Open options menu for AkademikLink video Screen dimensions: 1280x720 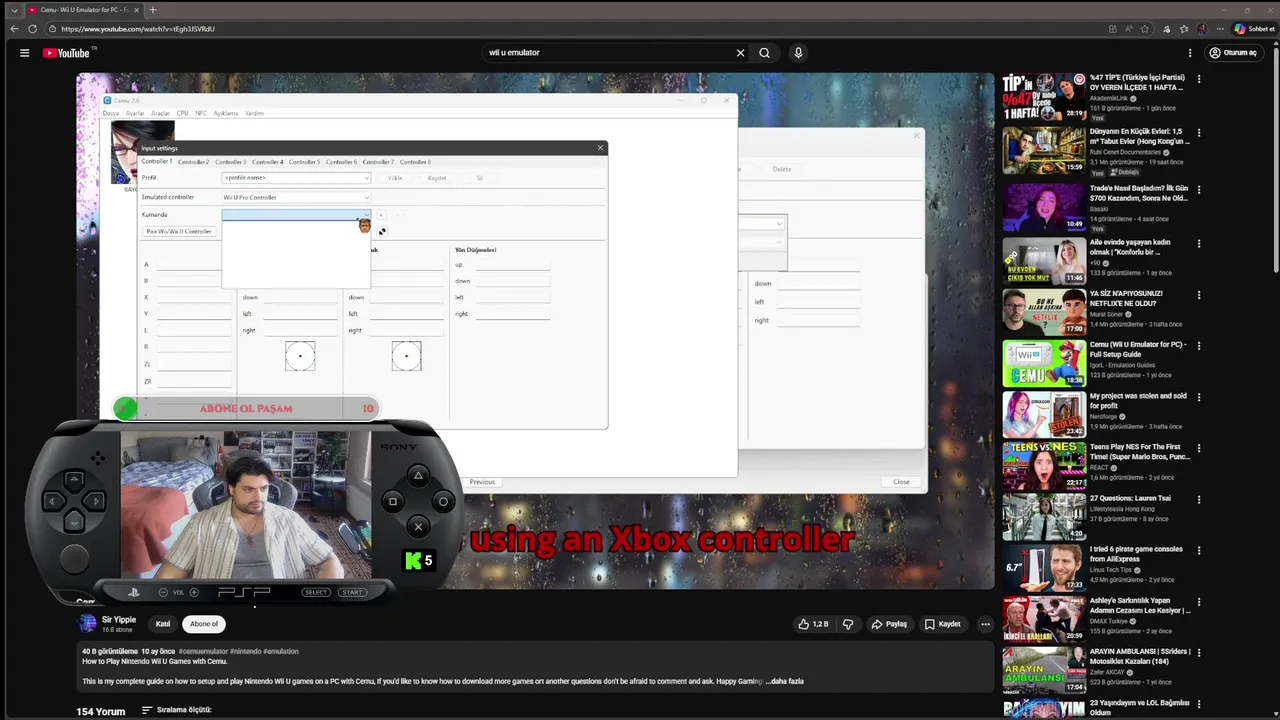point(1199,78)
